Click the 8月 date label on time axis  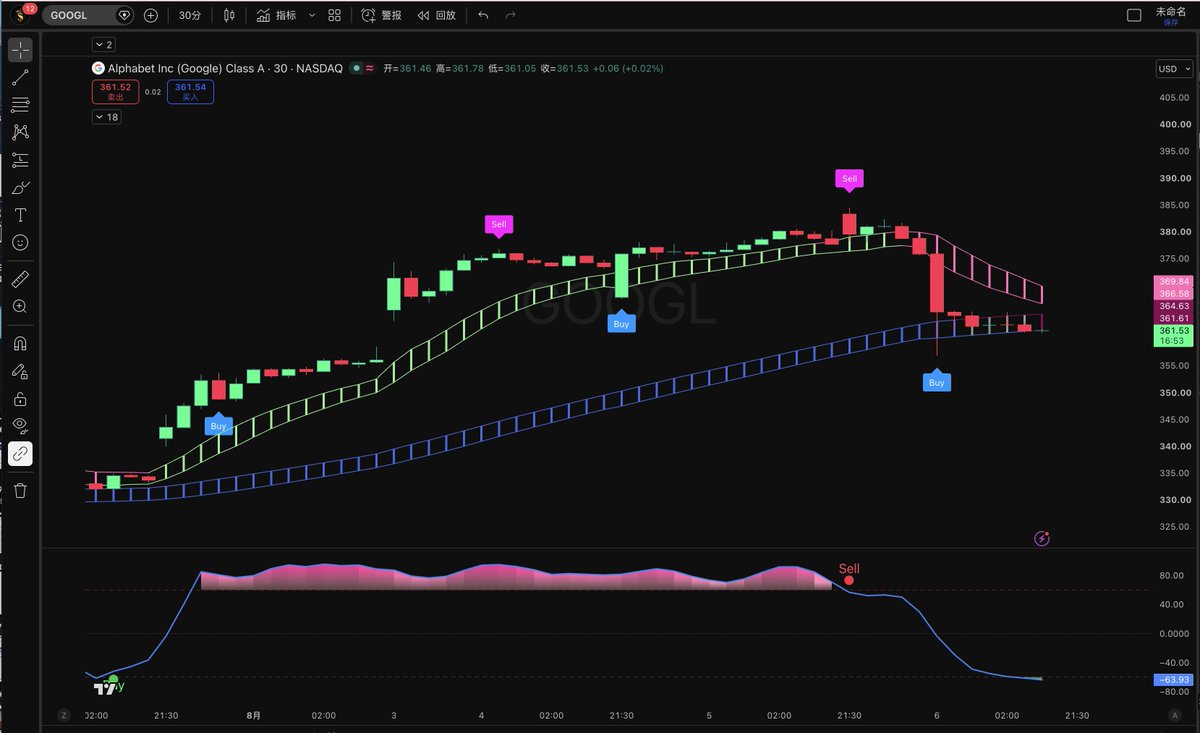point(254,715)
